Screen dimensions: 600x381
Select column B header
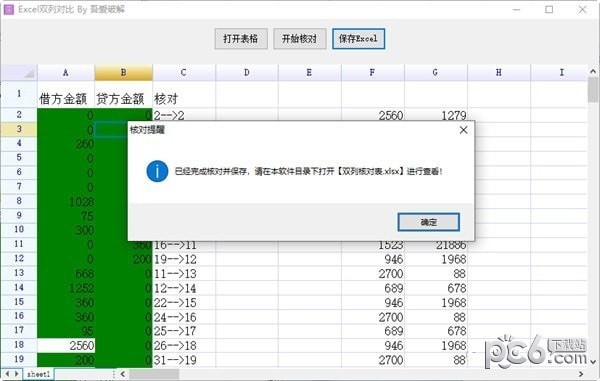[123, 72]
